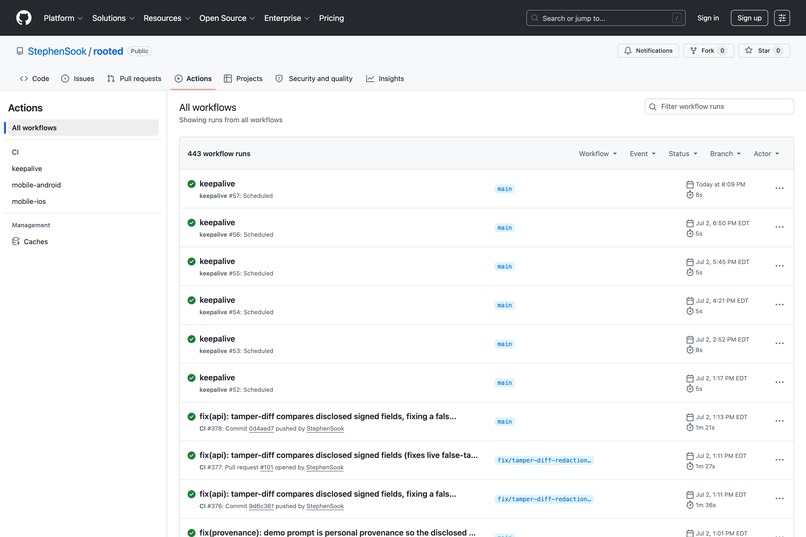Open the Insights tab
Image resolution: width=806 pixels, height=537 pixels.
coord(385,79)
